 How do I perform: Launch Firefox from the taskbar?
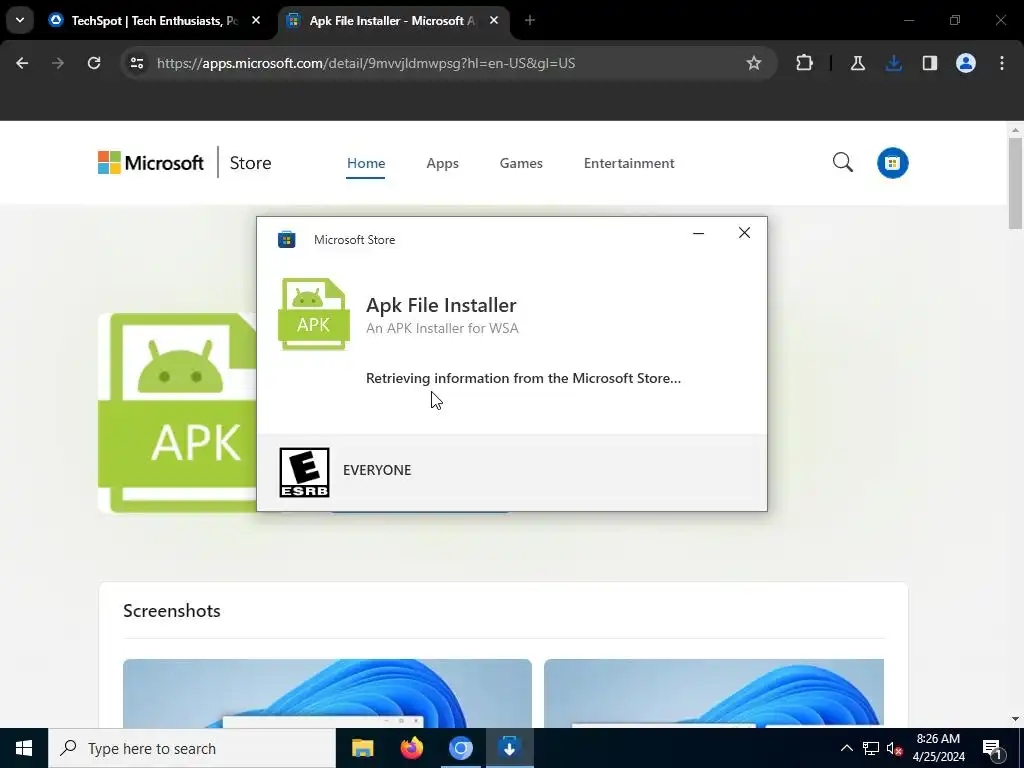coord(411,748)
